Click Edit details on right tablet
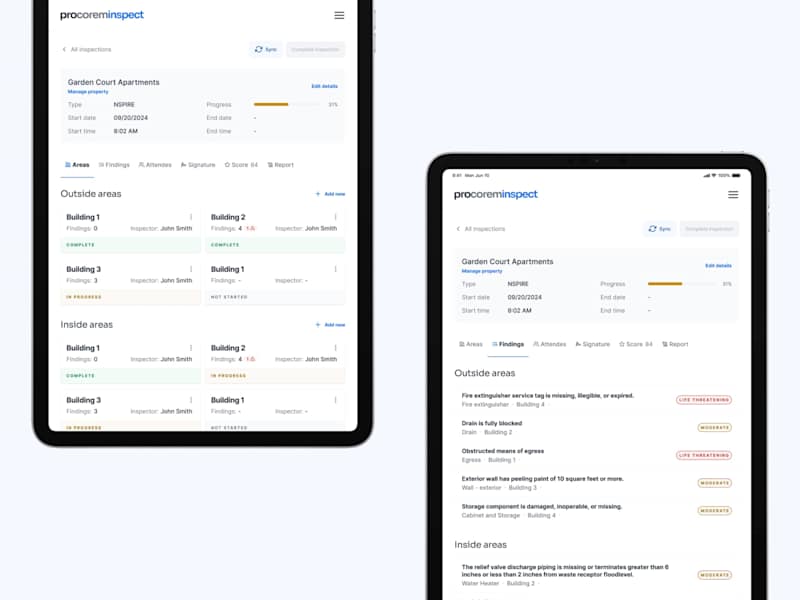800x600 pixels. [718, 265]
